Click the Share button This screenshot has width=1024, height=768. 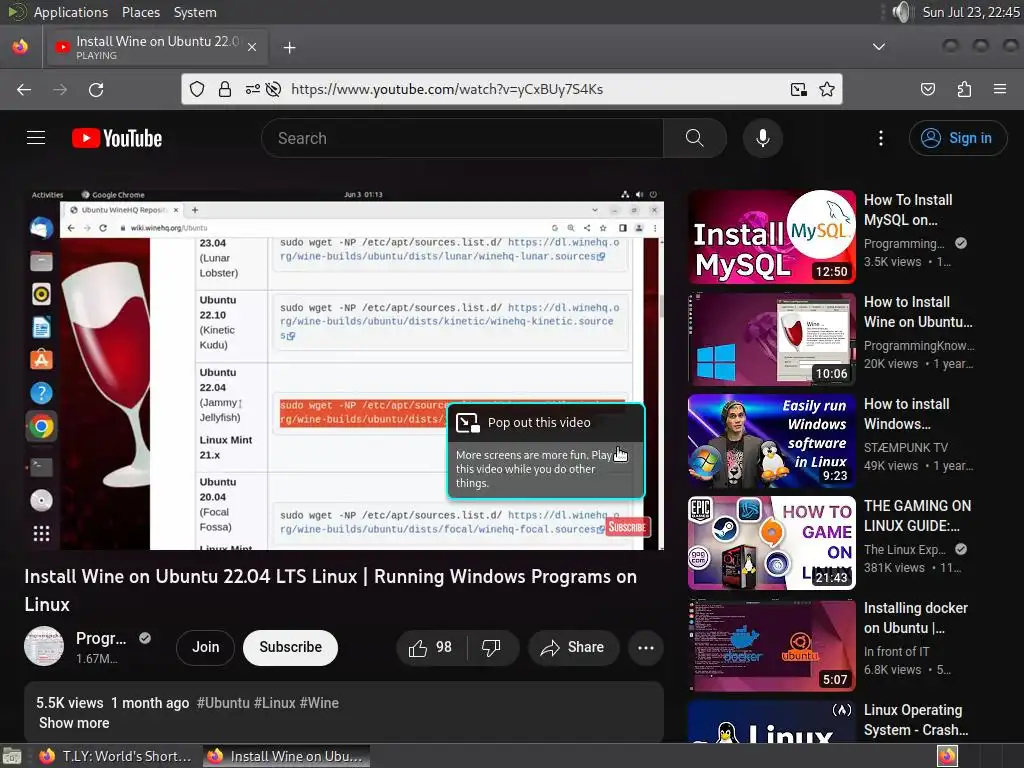(573, 648)
